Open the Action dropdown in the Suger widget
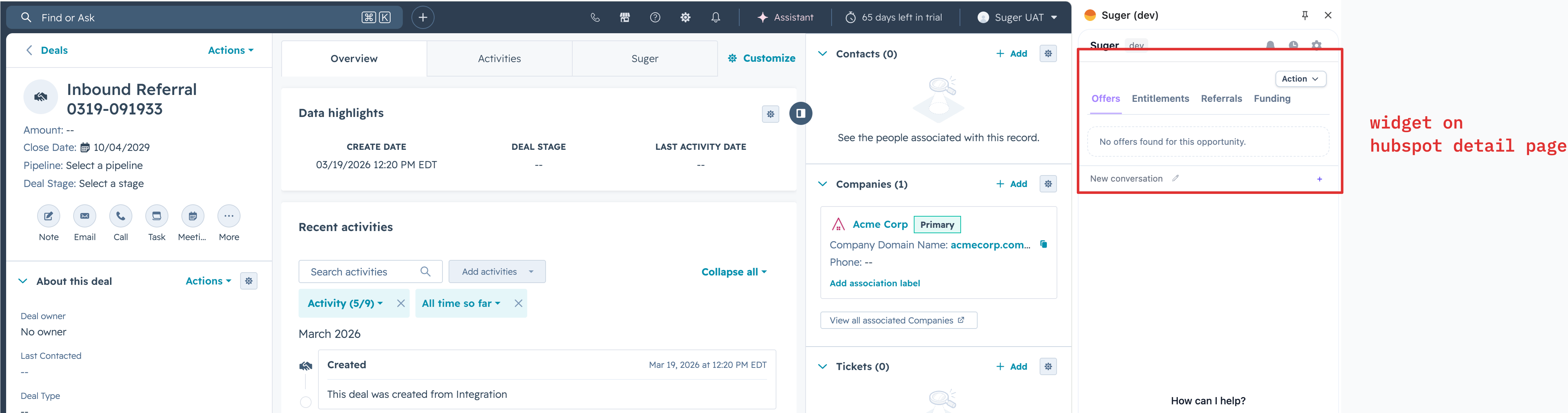The width and height of the screenshot is (1568, 413). (1301, 79)
